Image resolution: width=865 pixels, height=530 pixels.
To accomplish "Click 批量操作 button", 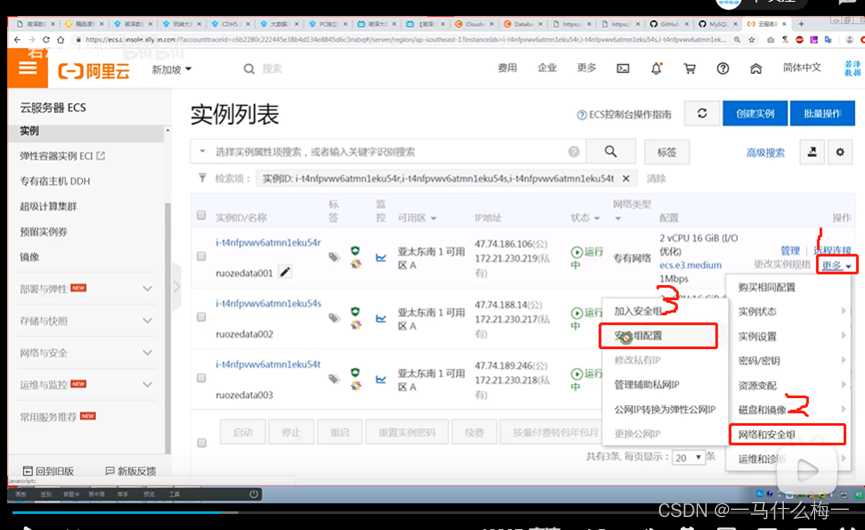I will pyautogui.click(x=823, y=114).
